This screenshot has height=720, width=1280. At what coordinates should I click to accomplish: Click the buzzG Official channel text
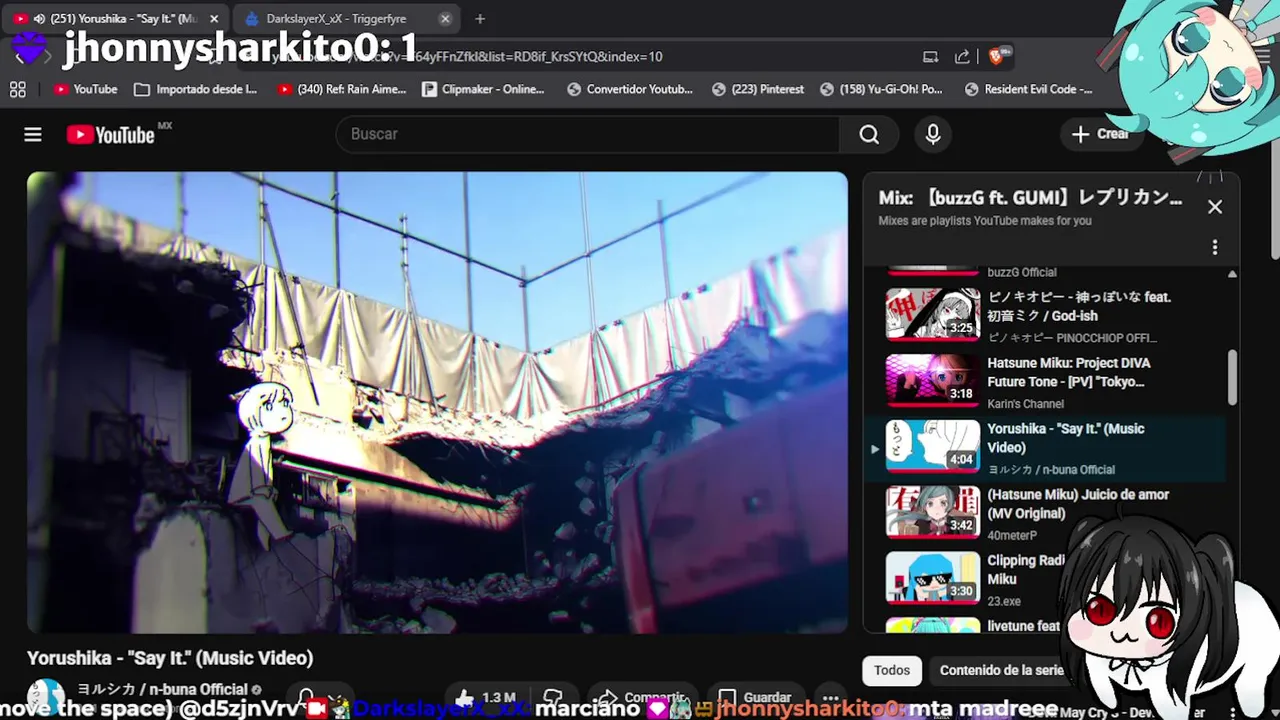1021,272
